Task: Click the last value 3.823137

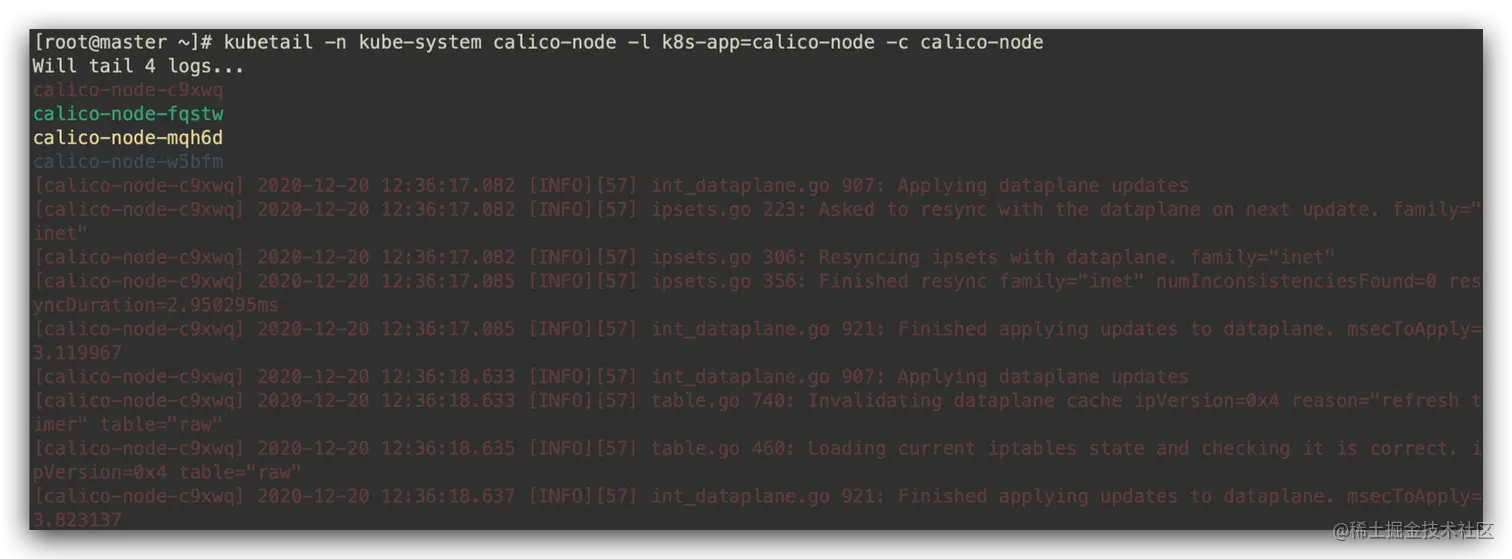Action: click(x=77, y=520)
